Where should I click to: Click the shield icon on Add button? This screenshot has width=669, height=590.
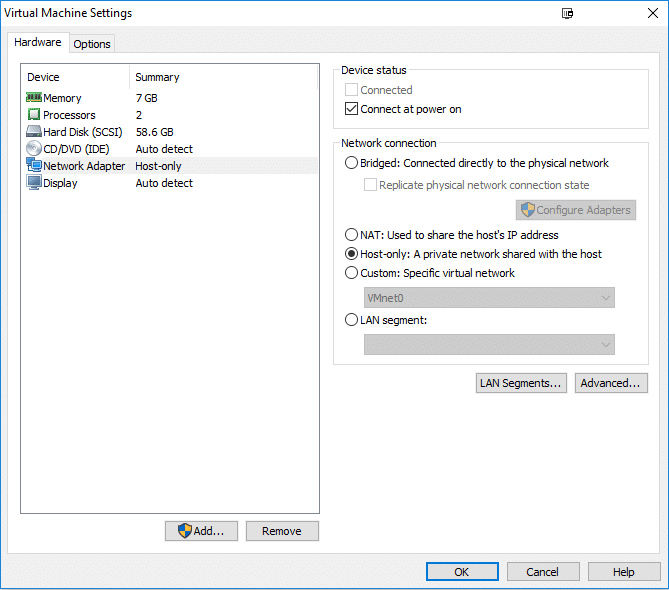[x=184, y=531]
